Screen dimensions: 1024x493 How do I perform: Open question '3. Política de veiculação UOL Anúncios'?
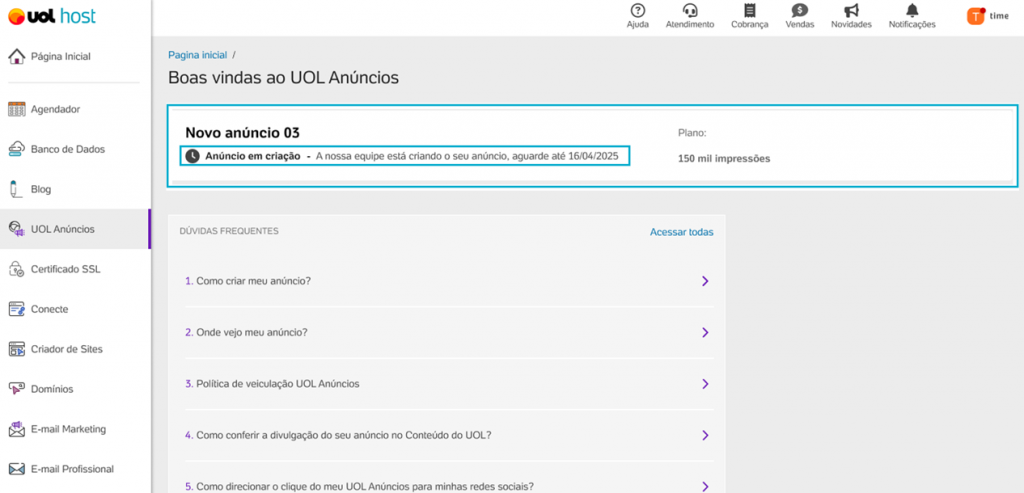tap(272, 384)
